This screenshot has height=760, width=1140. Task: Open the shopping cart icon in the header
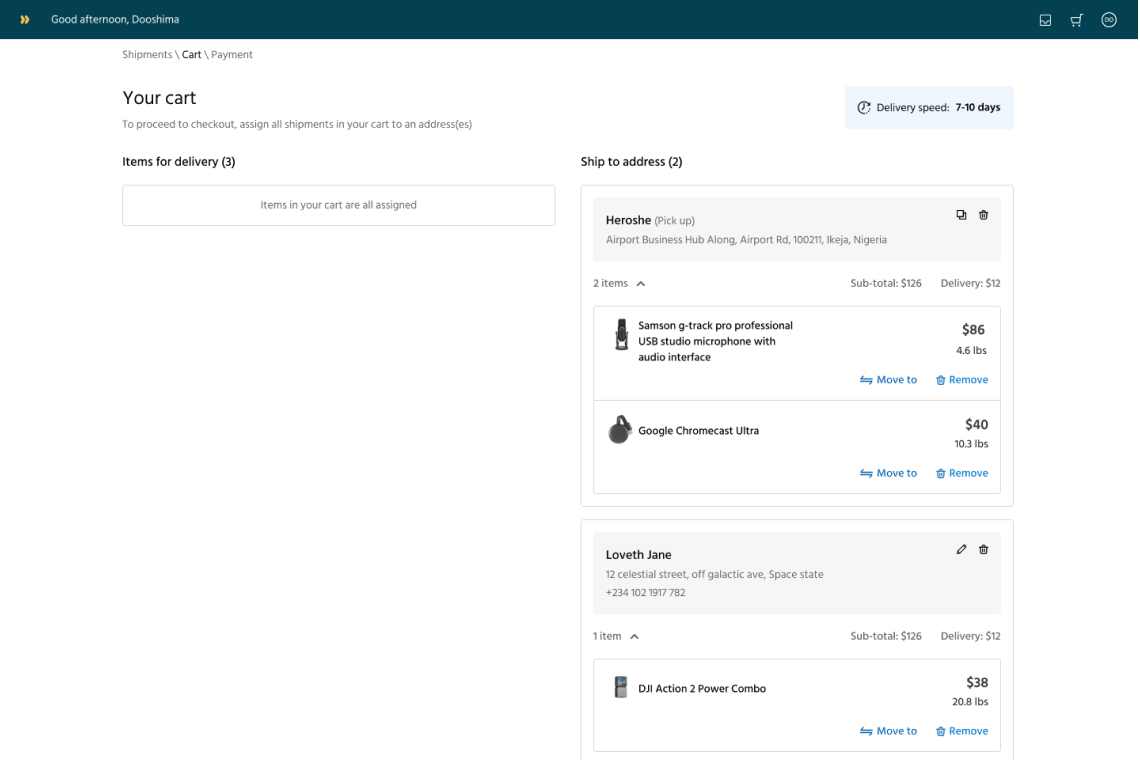click(1076, 20)
